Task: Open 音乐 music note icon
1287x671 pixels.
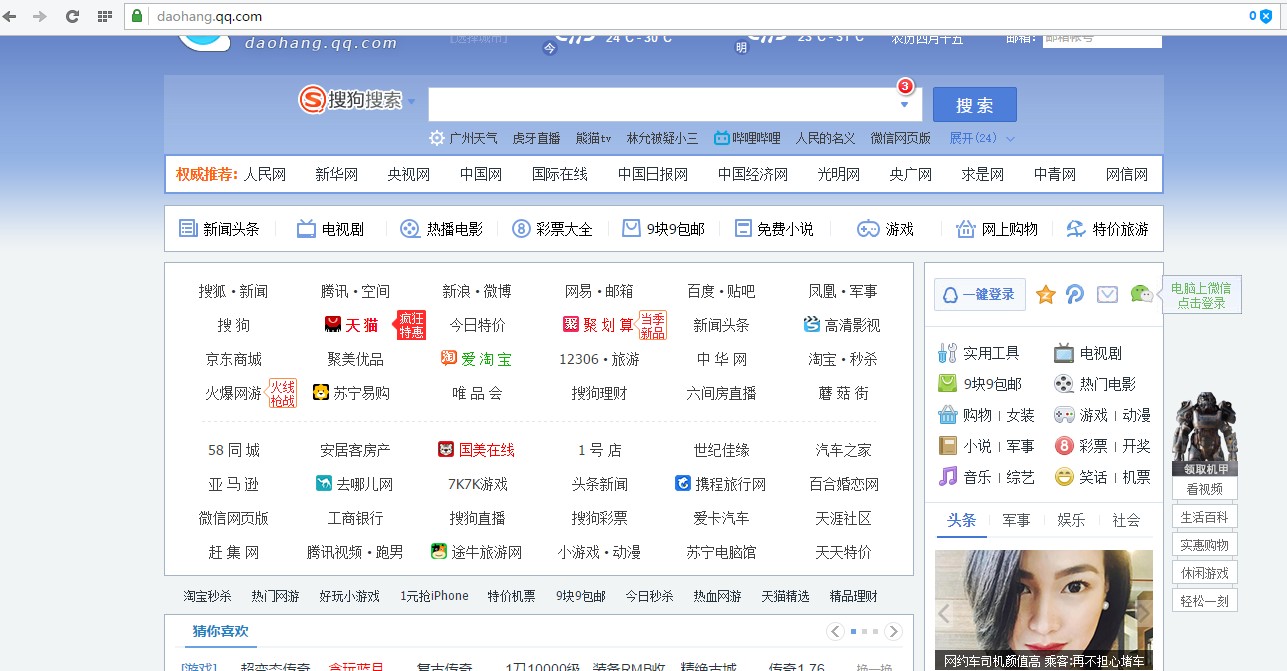Action: tap(947, 477)
